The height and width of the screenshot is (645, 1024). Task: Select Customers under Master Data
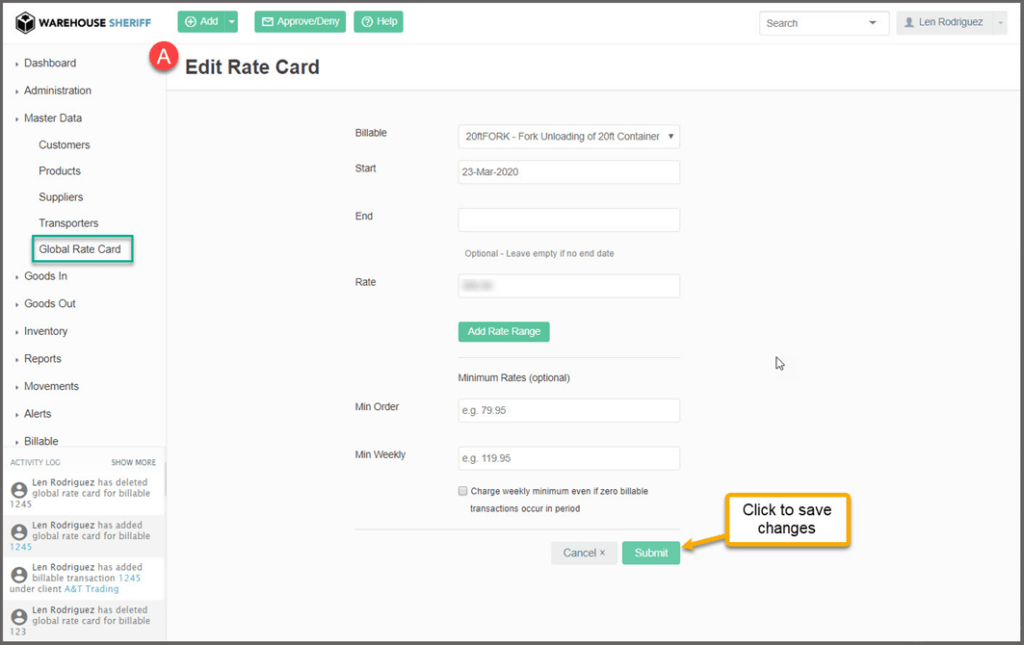(x=64, y=145)
